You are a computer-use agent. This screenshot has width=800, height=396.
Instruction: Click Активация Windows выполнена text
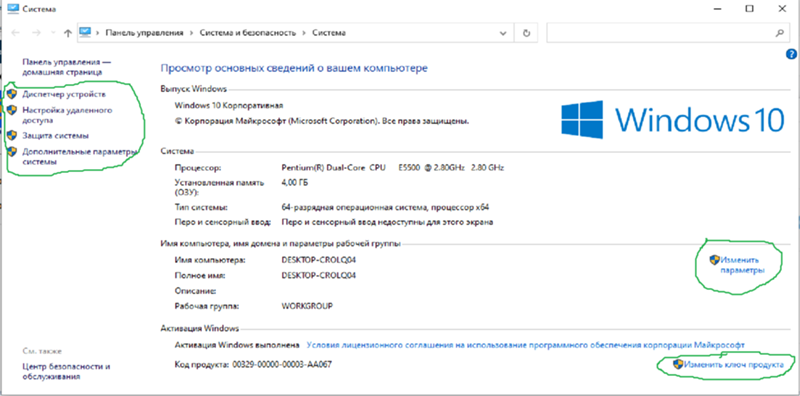[x=237, y=345]
